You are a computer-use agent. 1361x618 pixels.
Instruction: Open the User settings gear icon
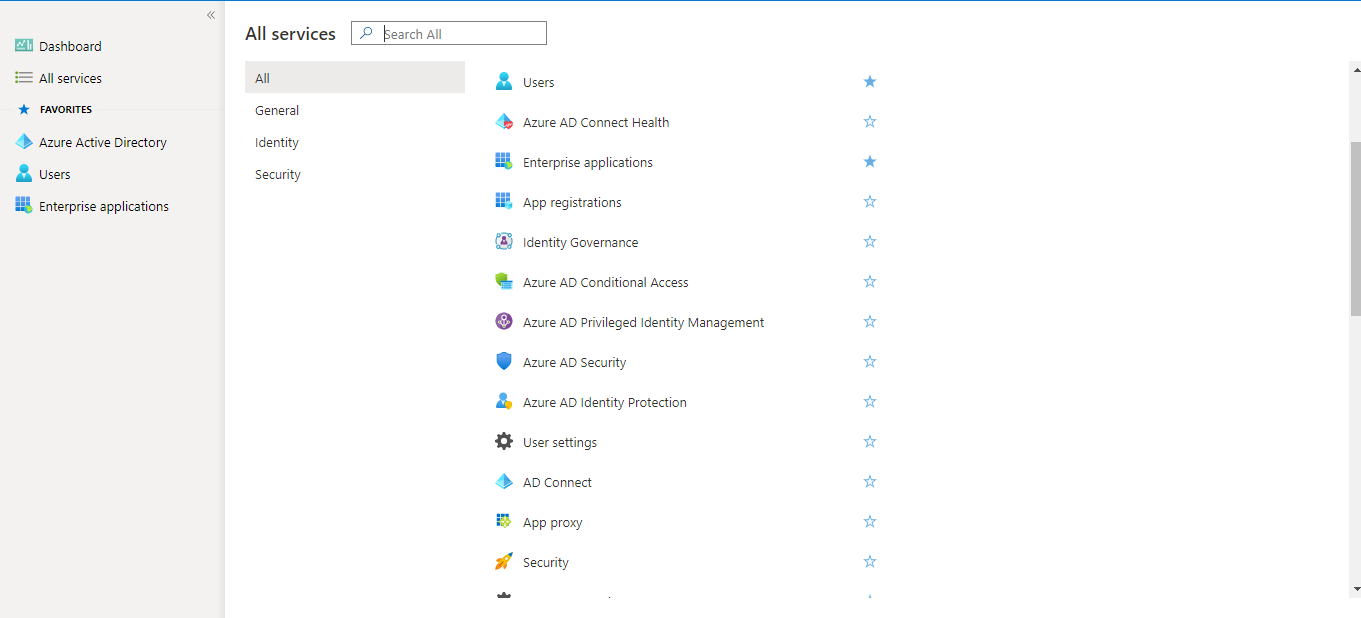point(504,442)
